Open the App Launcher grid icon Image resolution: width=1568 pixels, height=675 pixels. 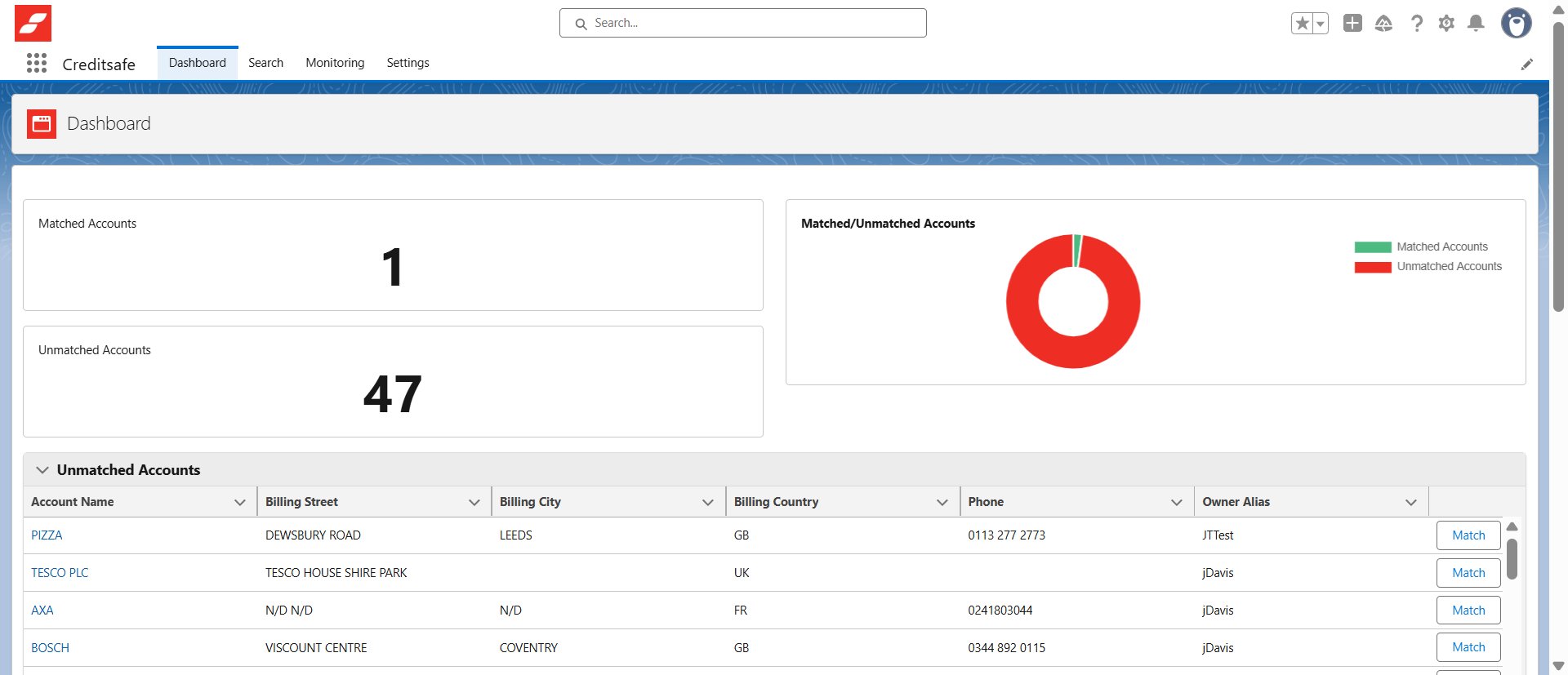point(36,63)
